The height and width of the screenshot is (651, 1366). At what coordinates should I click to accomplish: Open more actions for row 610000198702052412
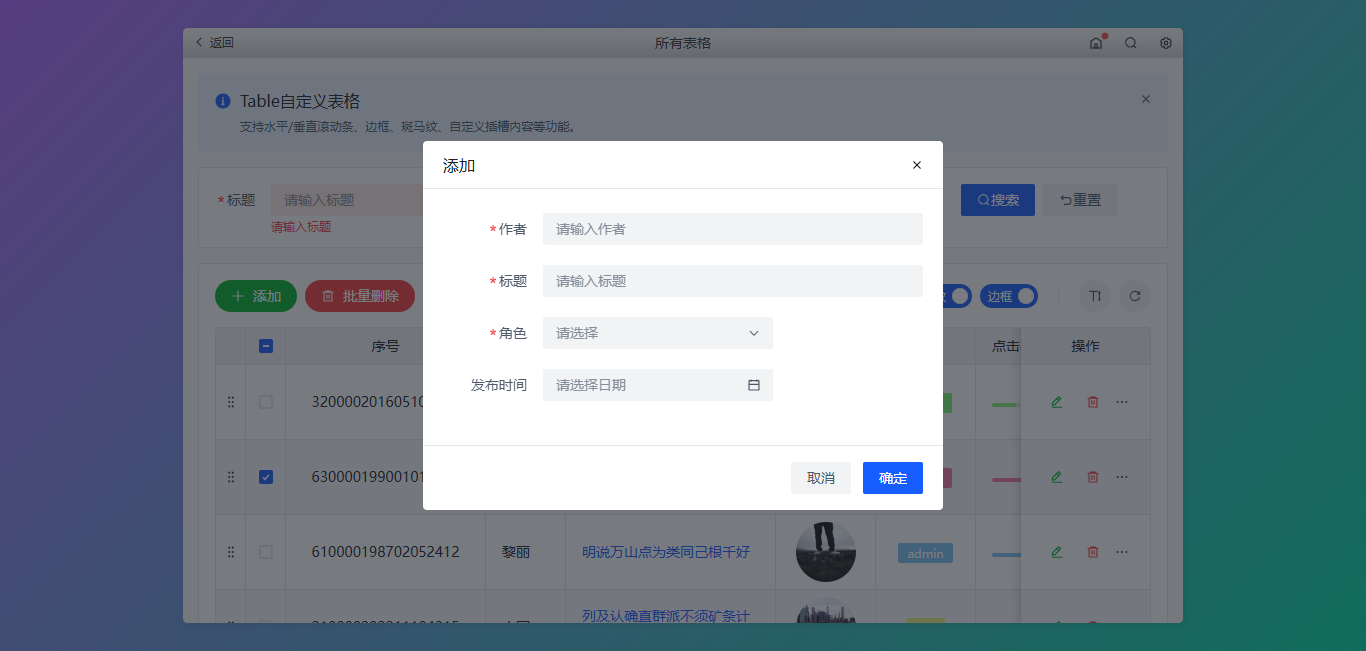pos(1122,552)
